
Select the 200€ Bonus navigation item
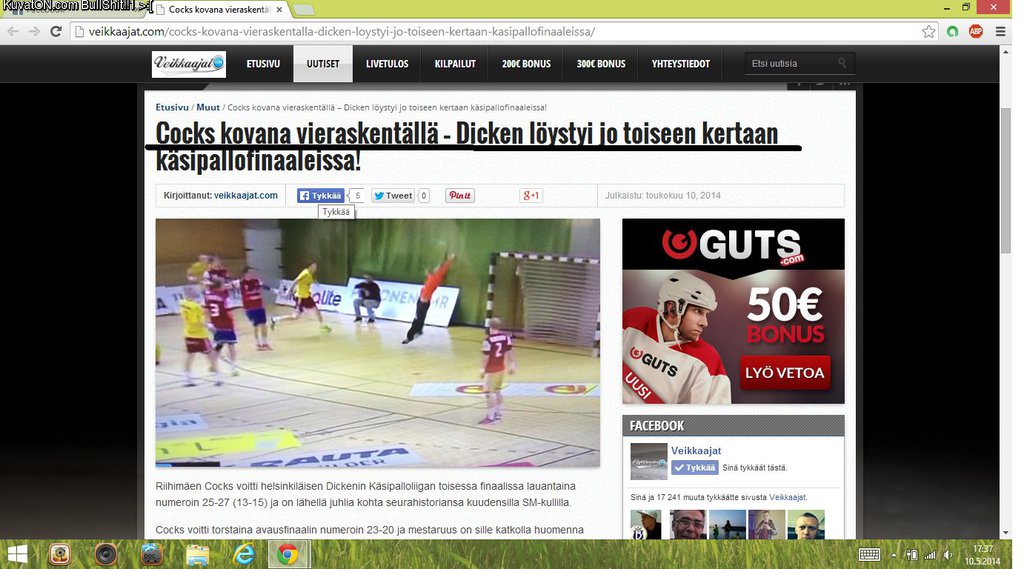(x=526, y=64)
